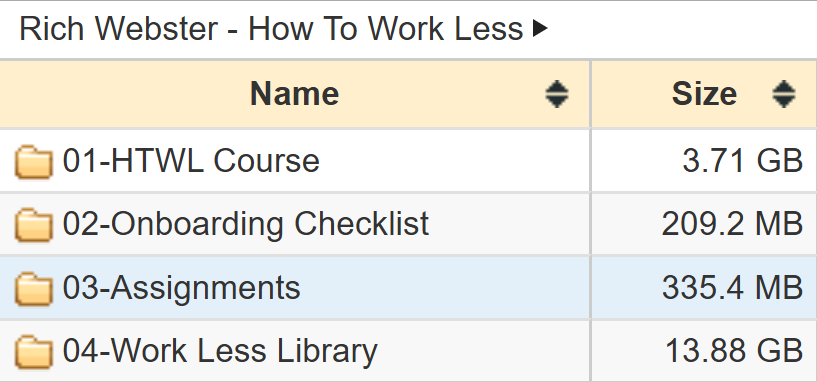Select the 209.2 MB size cell
The height and width of the screenshot is (382, 817).
(x=704, y=224)
